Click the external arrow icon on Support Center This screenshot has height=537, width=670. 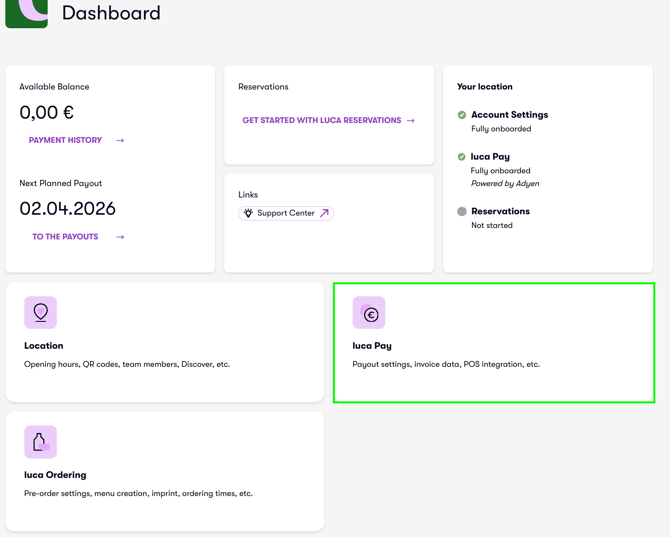(x=324, y=213)
